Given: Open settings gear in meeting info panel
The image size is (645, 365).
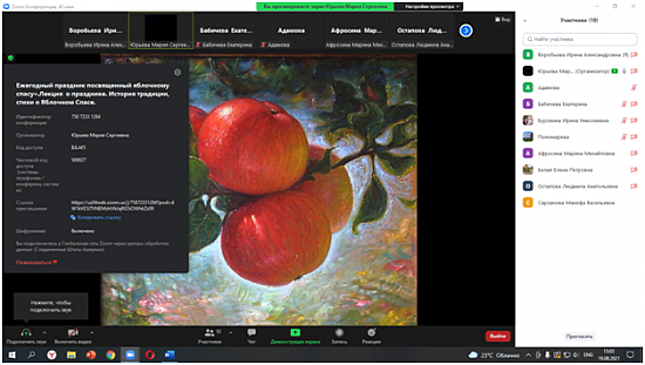Looking at the screenshot, I should coord(177,72).
